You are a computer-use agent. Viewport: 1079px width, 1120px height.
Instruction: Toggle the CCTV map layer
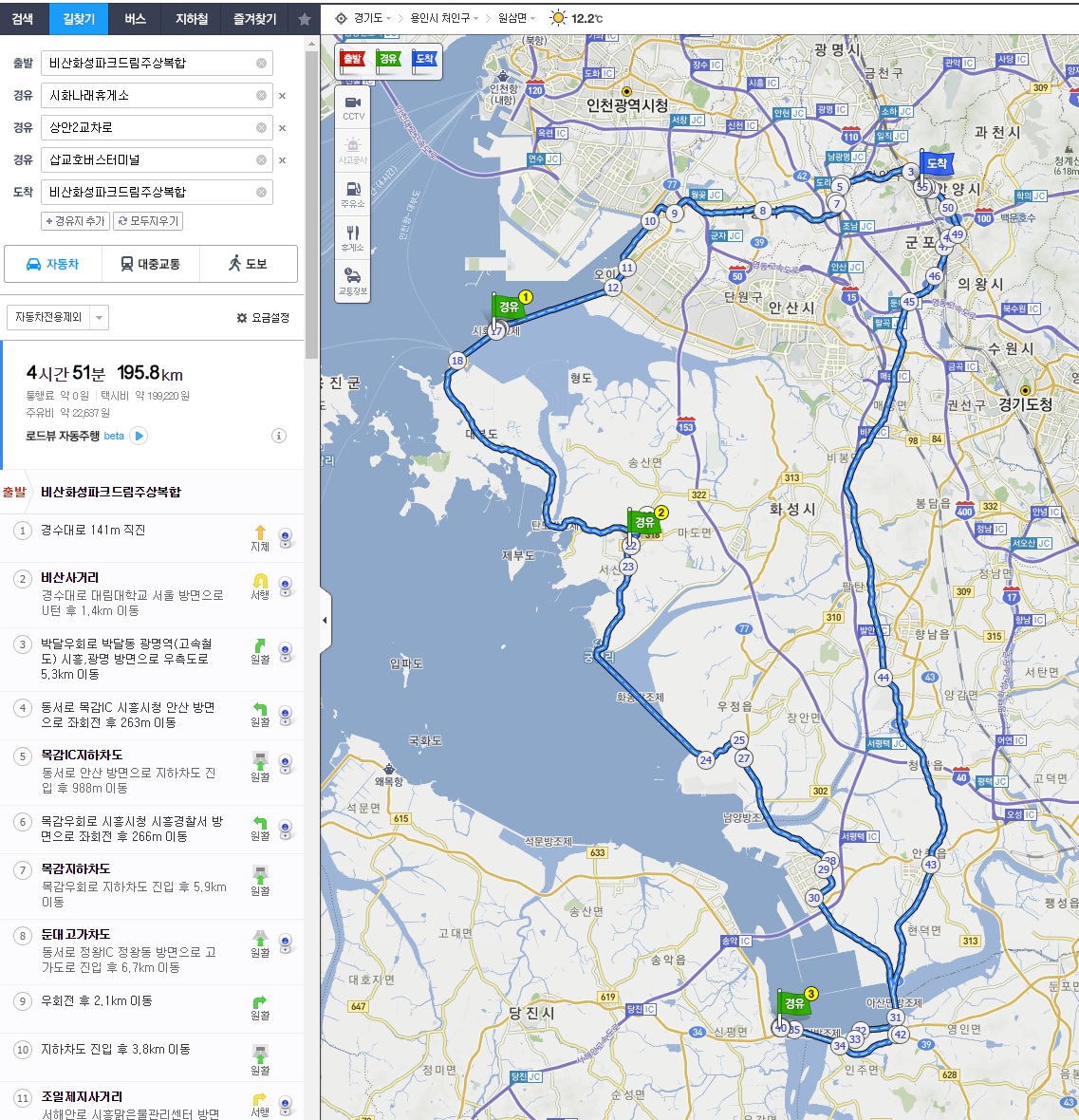tap(353, 107)
